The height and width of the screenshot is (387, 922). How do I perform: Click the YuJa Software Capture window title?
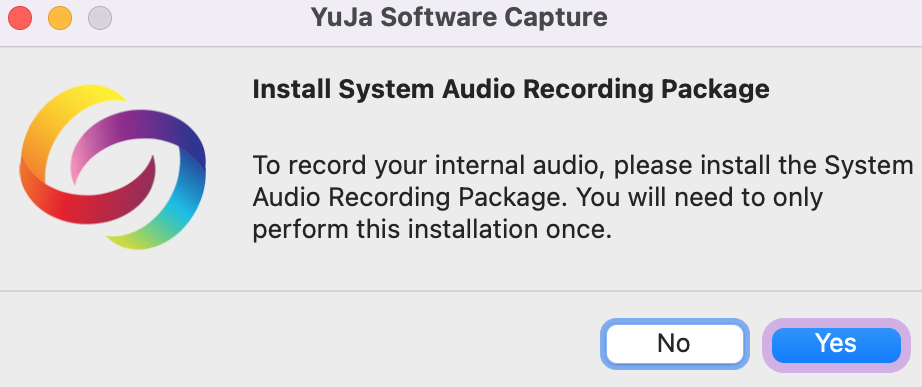tap(459, 18)
